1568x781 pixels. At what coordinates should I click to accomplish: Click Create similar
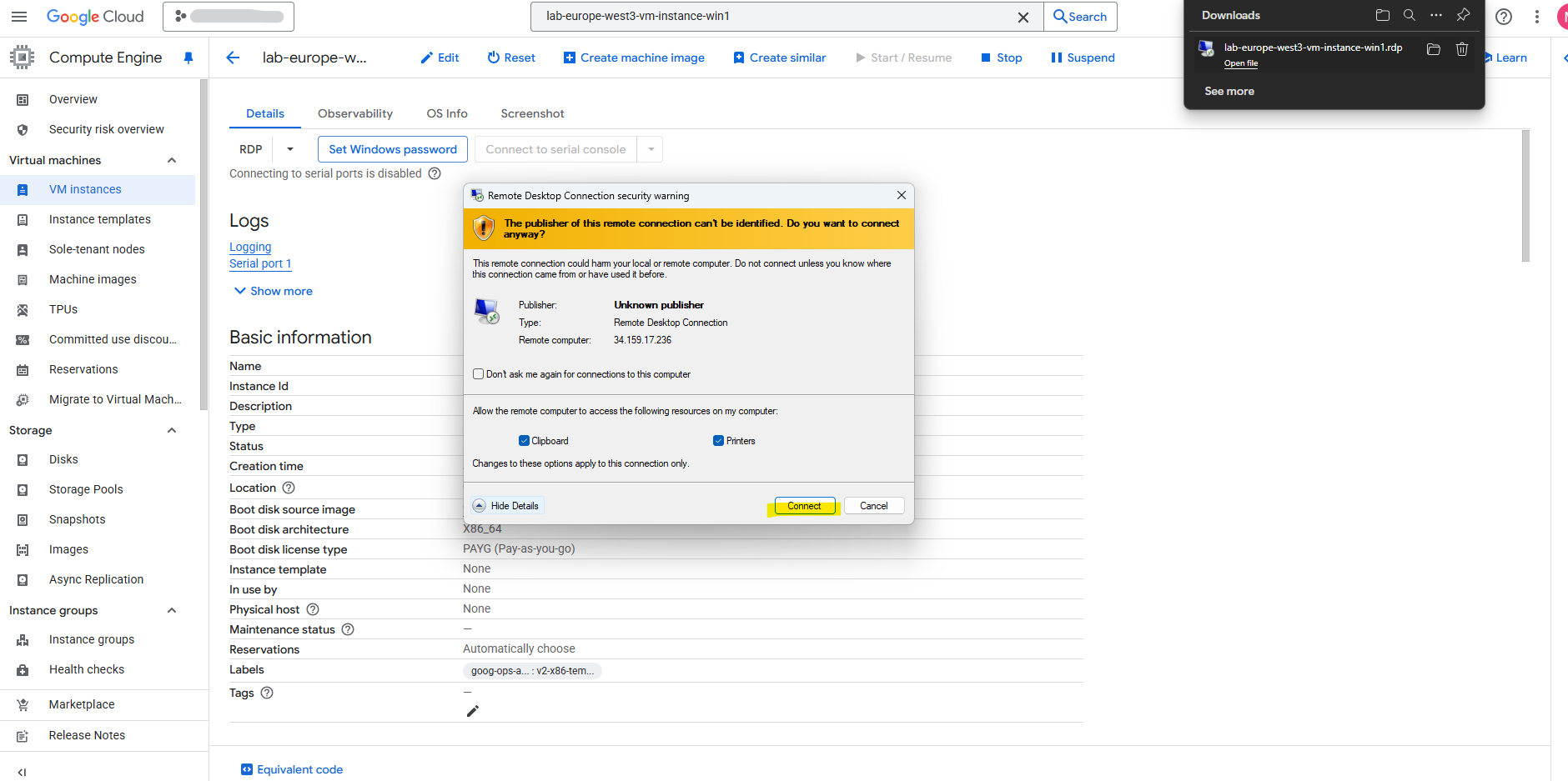pyautogui.click(x=780, y=58)
